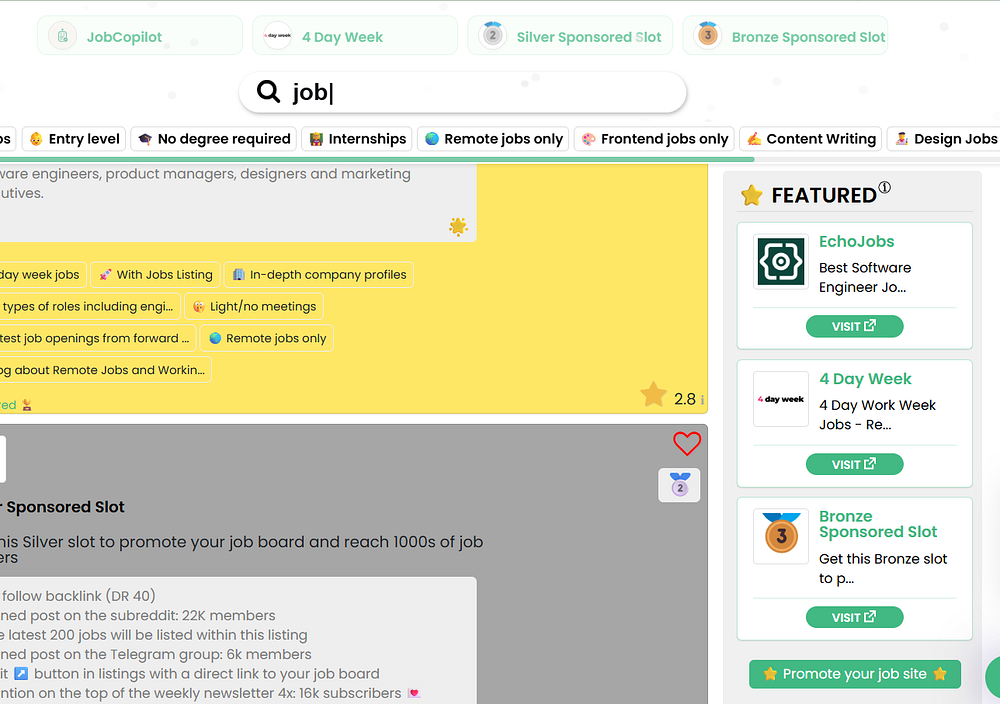Click the 'about Remote Jobs and Workin...' tag
Image resolution: width=1000 pixels, height=704 pixels.
105,370
